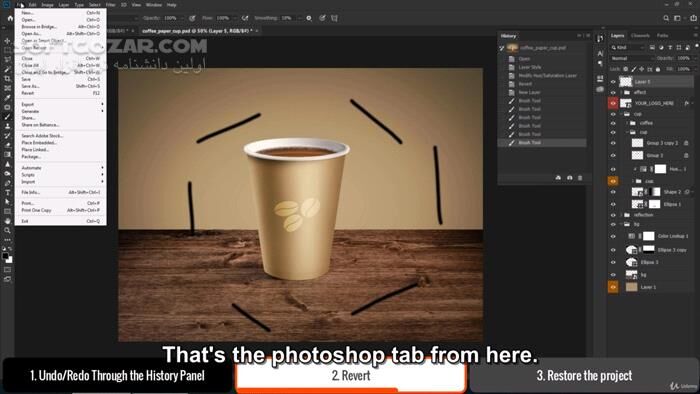The image size is (700, 394).
Task: Hide the Layer 5 layer
Action: tap(613, 82)
